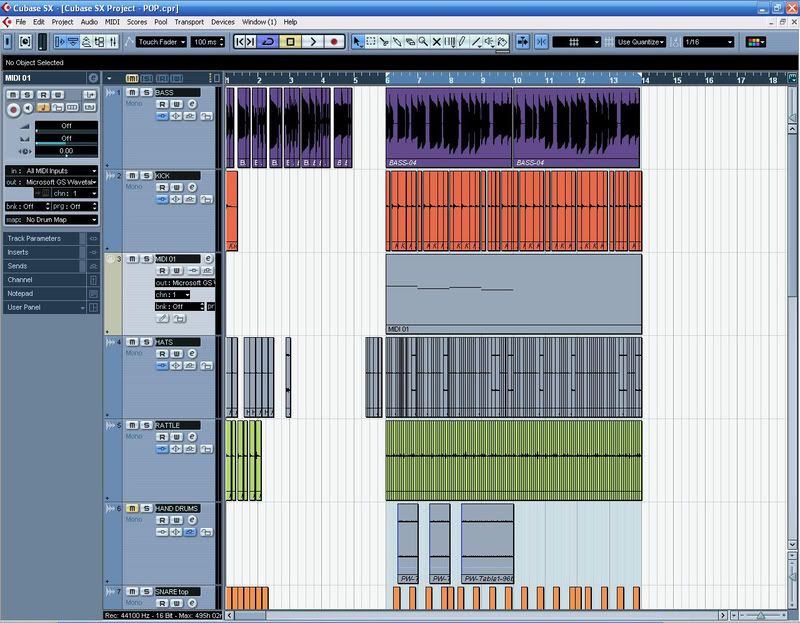Expand the Notepad inspector section
Screen dimensions: 800x623
point(51,293)
